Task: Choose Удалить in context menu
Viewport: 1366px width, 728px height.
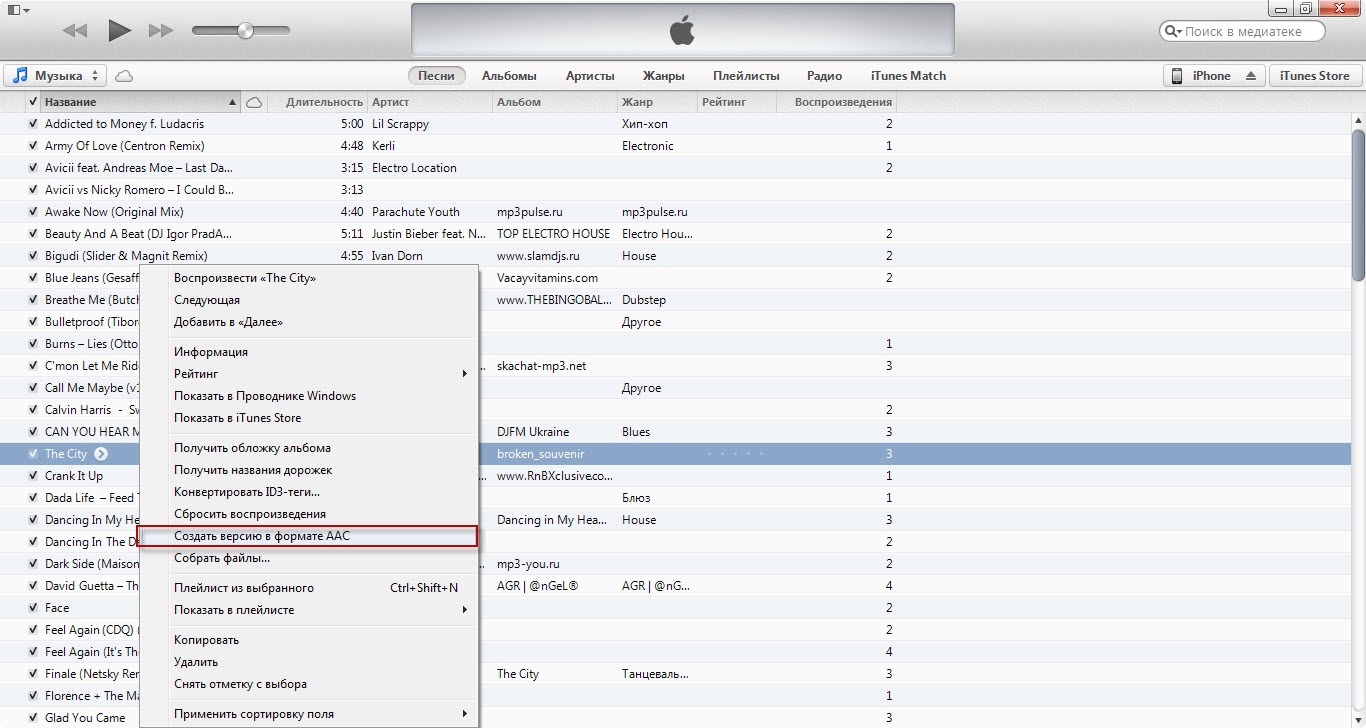Action: pyautogui.click(x=309, y=662)
